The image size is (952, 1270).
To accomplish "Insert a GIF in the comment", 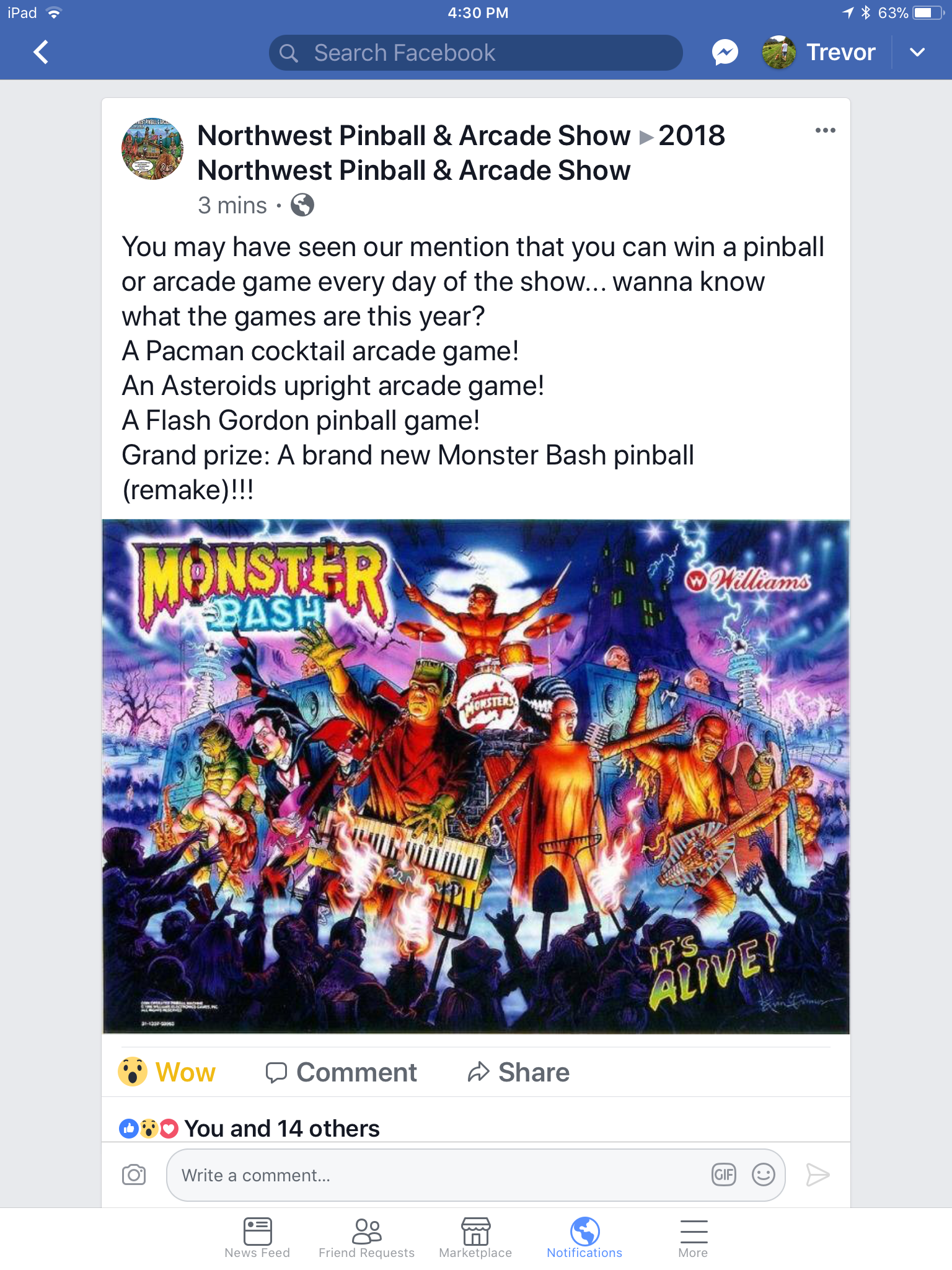I will [723, 1175].
